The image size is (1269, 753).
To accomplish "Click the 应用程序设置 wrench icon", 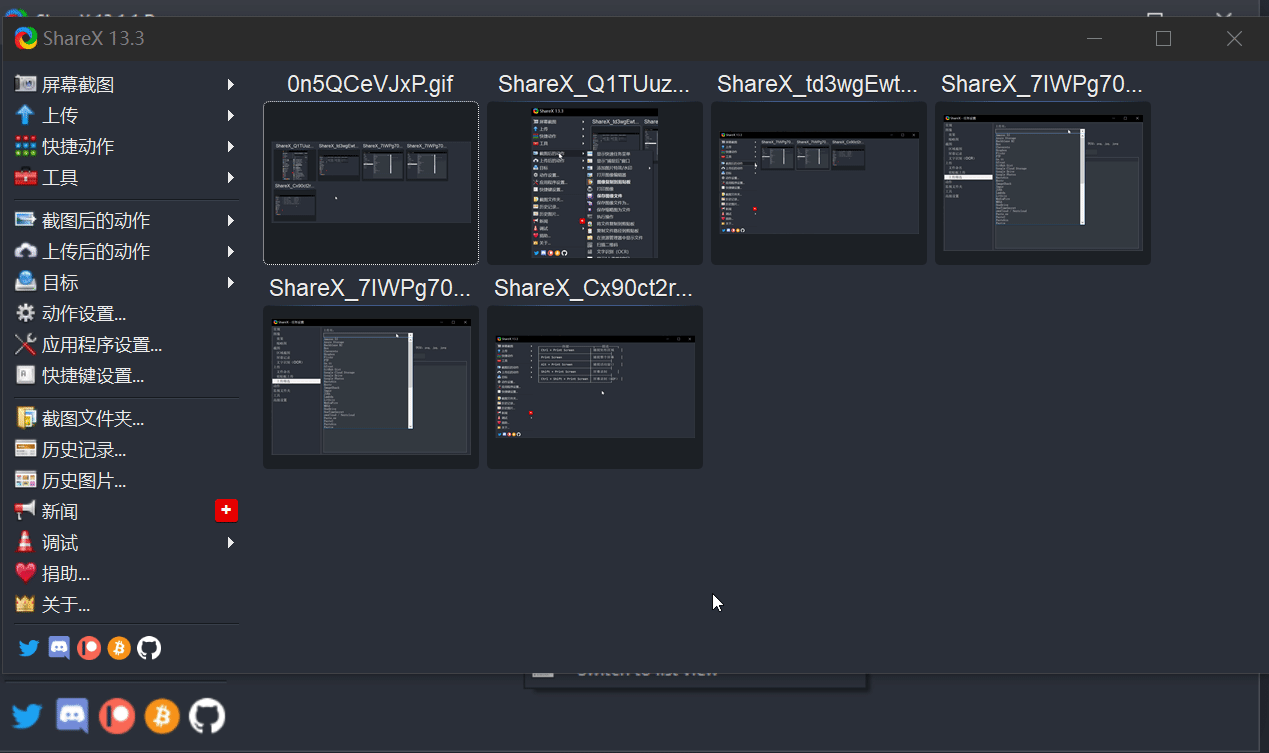I will click(26, 345).
